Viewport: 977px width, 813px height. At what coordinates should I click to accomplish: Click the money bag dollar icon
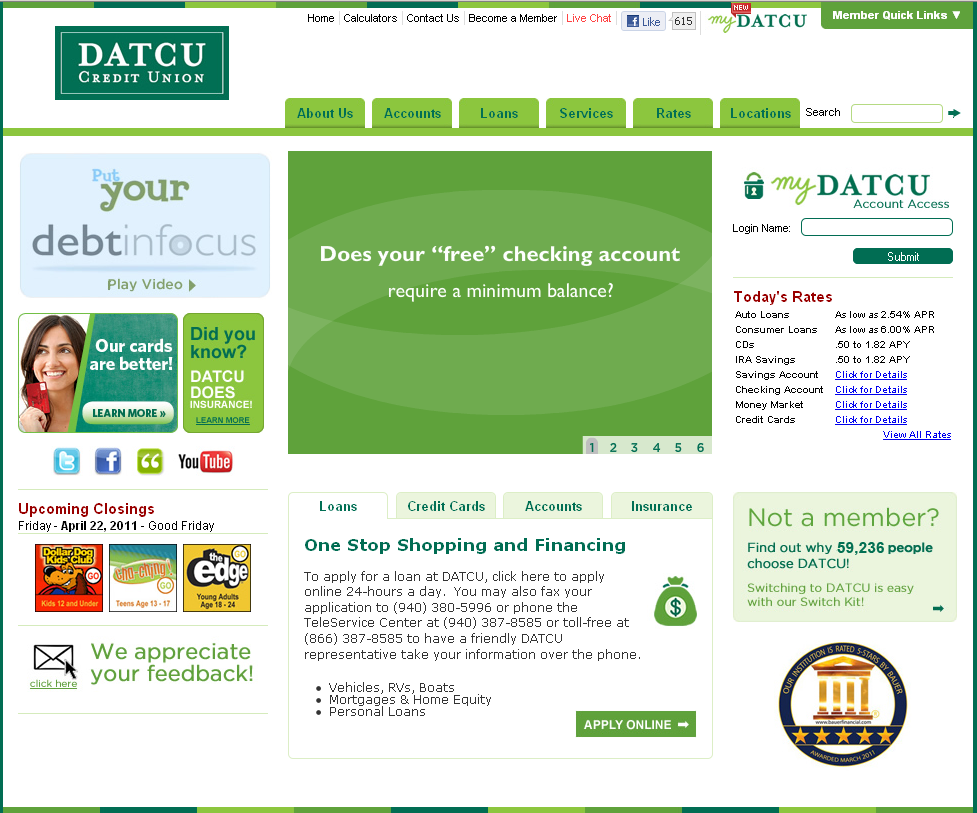(675, 601)
